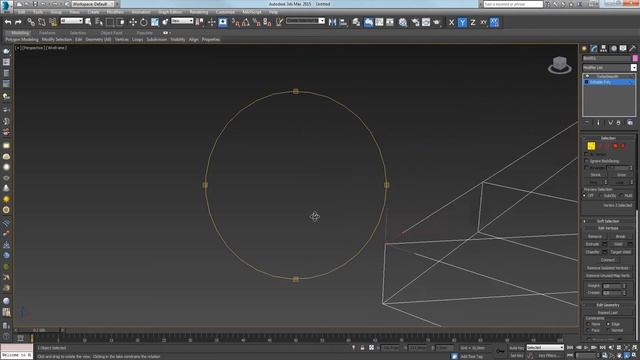
Task: Enable the By Angle checkbox
Action: pos(587,168)
